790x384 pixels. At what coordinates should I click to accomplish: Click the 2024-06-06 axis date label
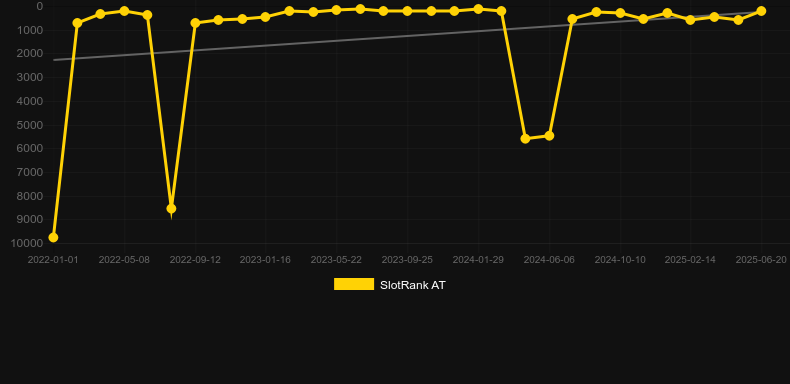tap(549, 260)
